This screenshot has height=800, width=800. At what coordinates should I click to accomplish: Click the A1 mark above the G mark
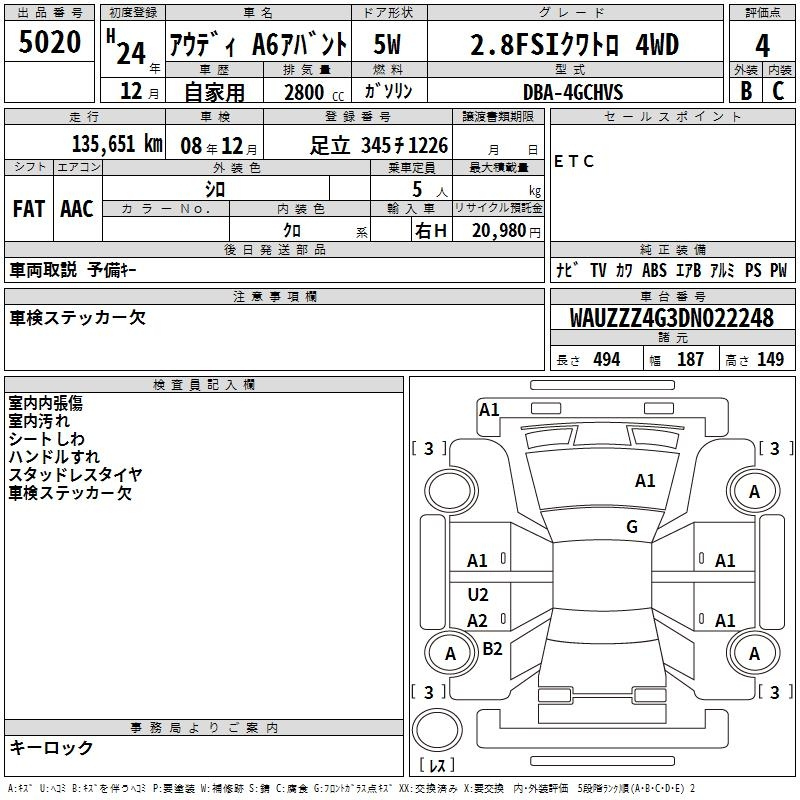click(x=645, y=481)
